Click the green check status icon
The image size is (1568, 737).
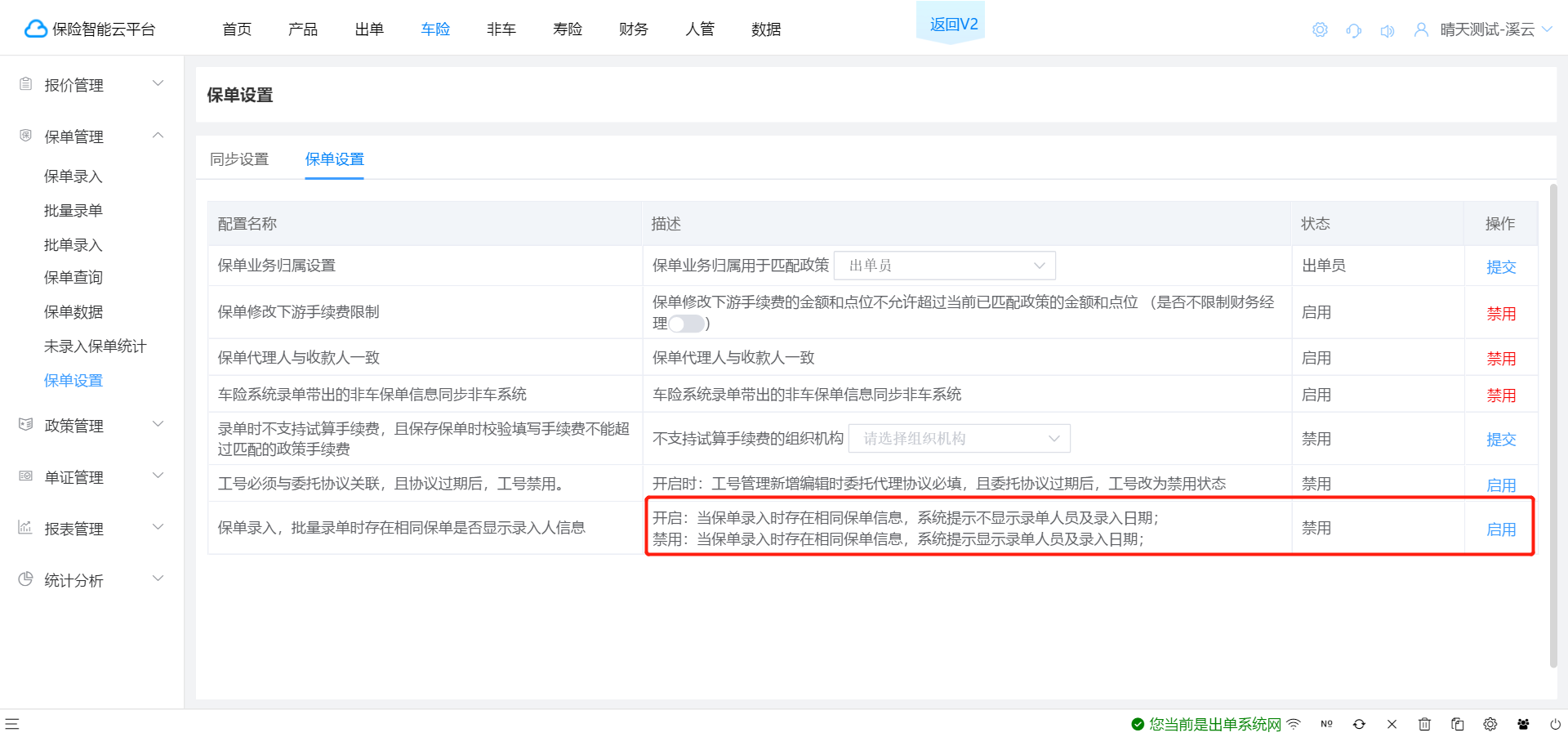point(1138,724)
